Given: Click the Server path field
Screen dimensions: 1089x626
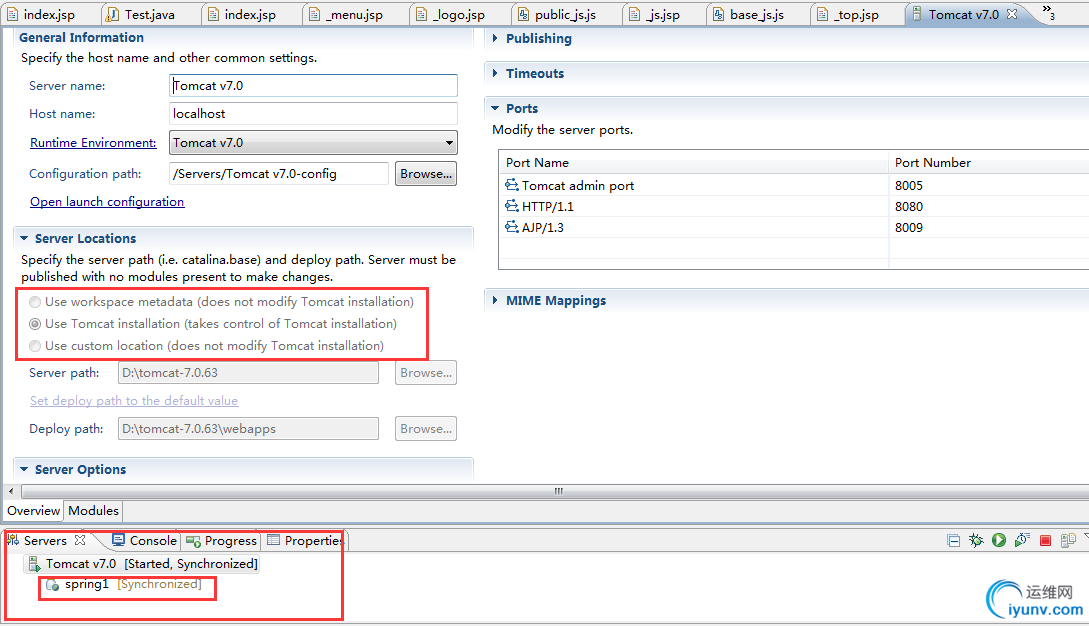Looking at the screenshot, I should [x=249, y=373].
